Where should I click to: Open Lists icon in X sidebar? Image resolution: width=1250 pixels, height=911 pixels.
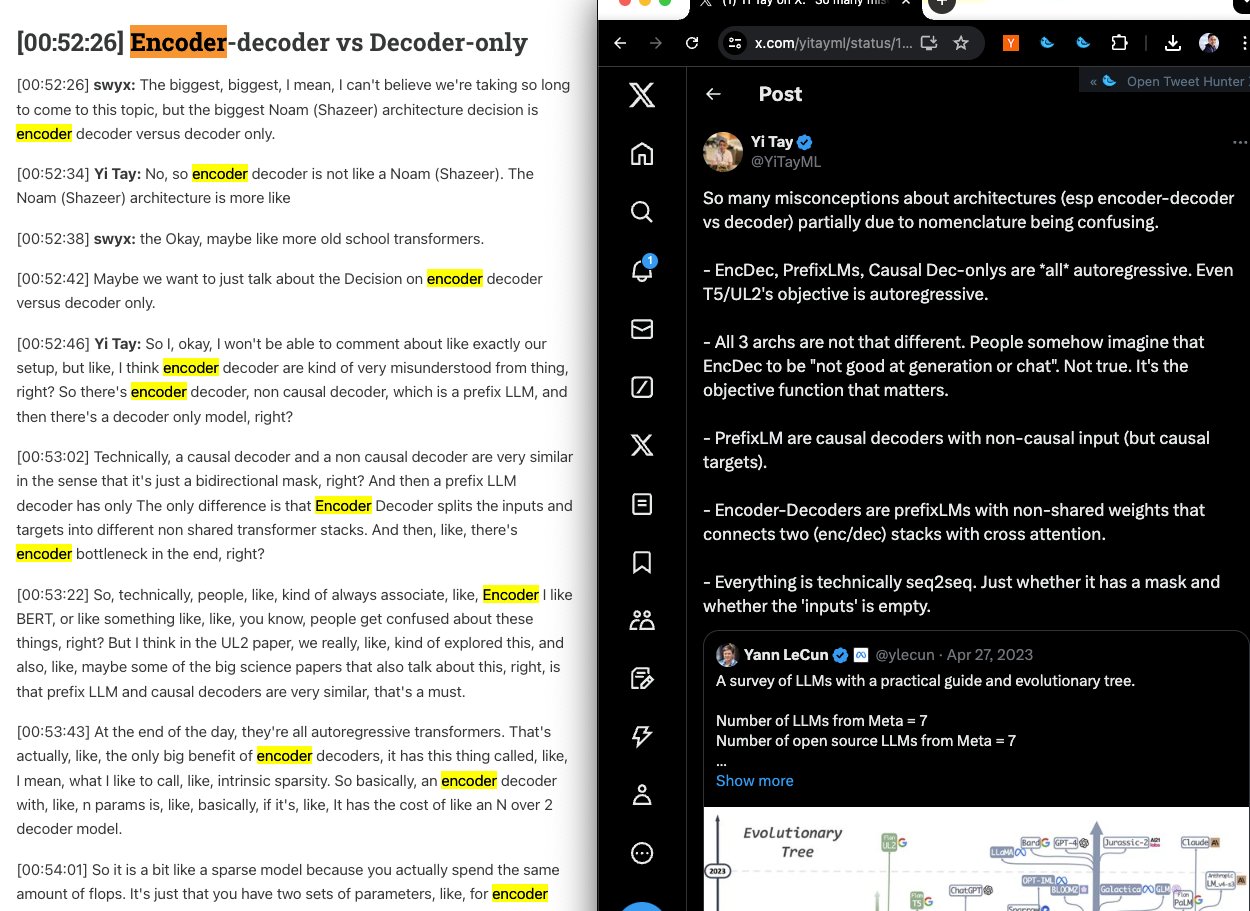[642, 504]
